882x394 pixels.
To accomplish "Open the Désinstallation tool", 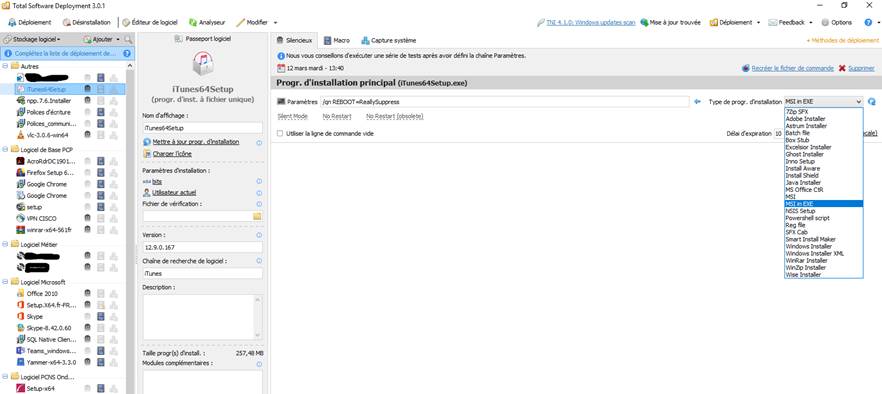I will click(x=87, y=23).
